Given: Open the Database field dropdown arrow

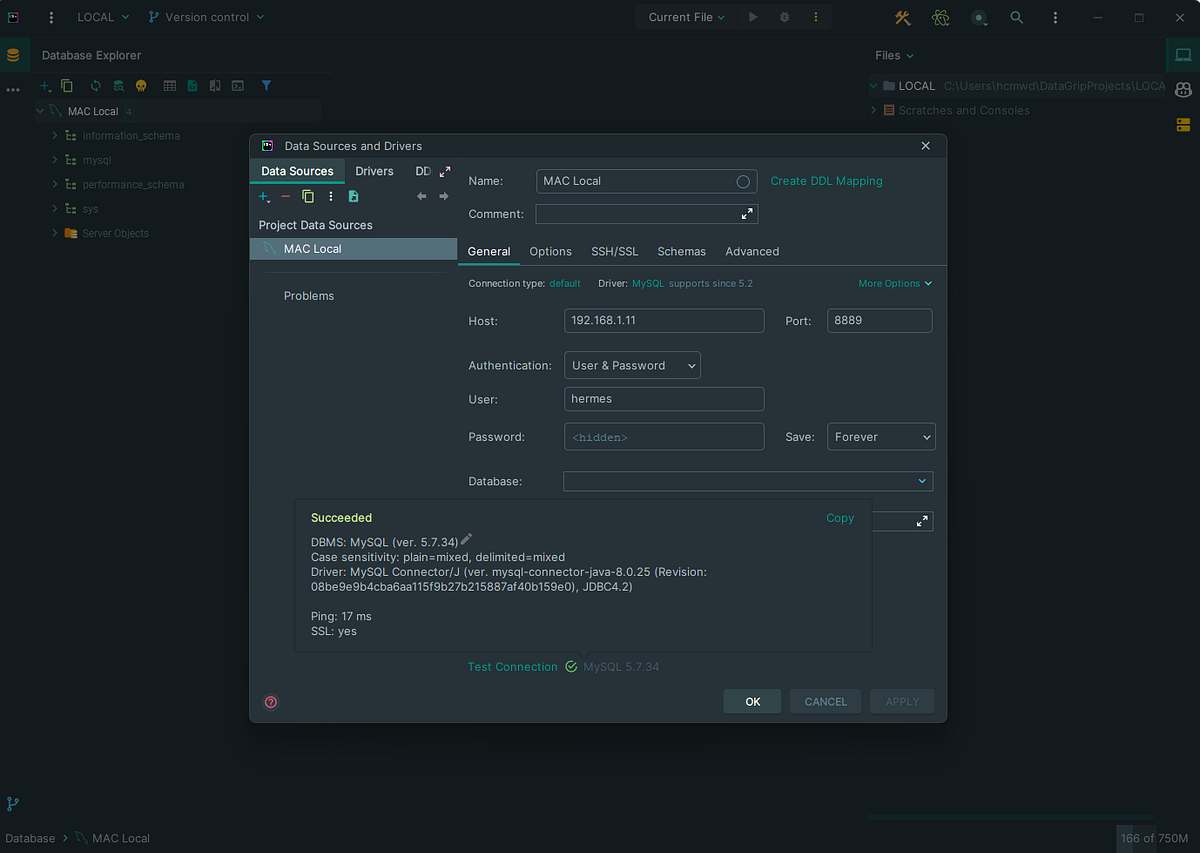Looking at the screenshot, I should [922, 482].
